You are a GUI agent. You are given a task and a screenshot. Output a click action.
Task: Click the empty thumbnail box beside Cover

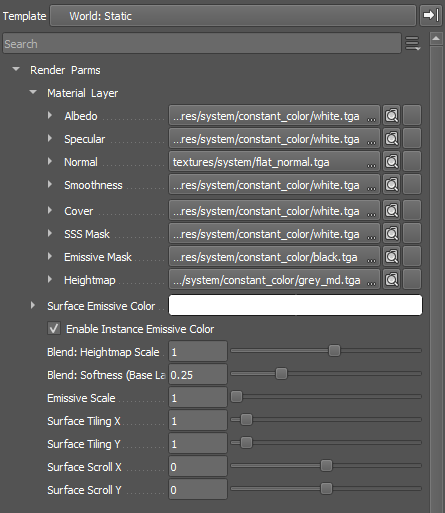pos(412,211)
